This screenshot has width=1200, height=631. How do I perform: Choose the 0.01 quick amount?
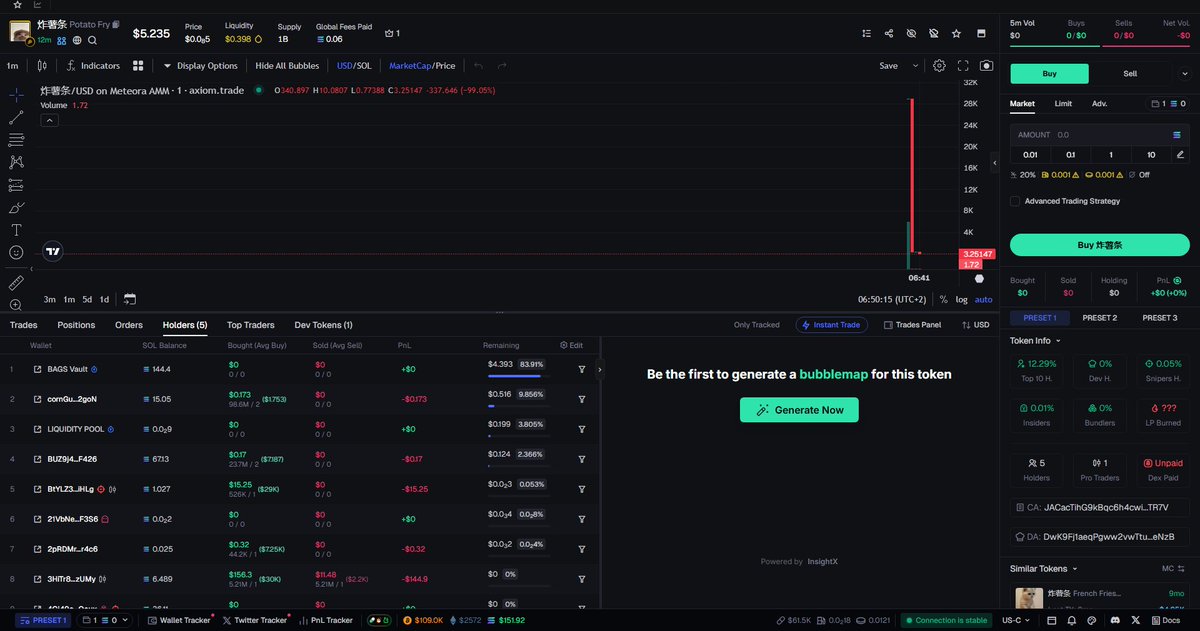point(1030,154)
